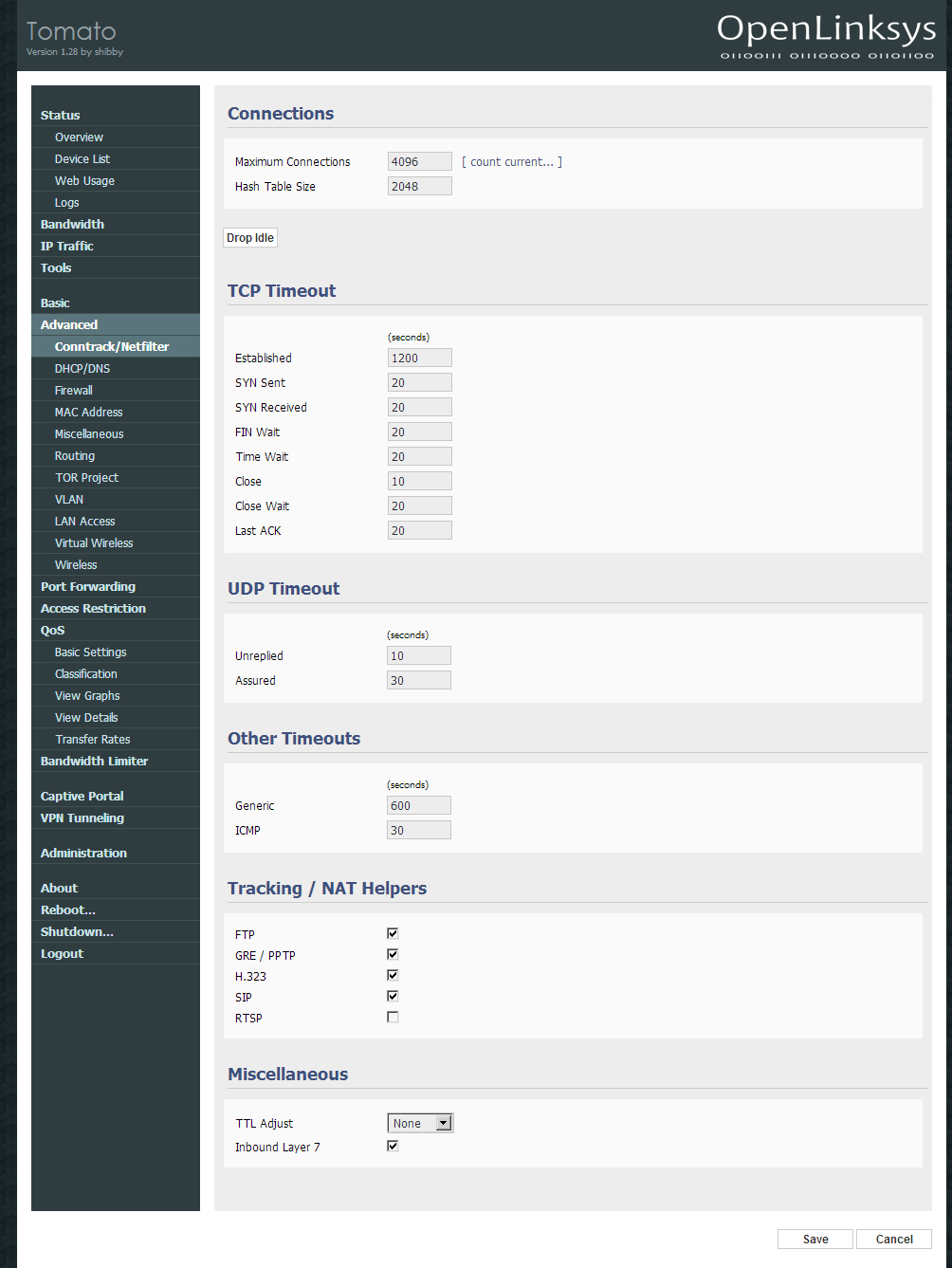This screenshot has width=952, height=1268.
Task: Expand the QoS menu section
Action: coord(53,631)
